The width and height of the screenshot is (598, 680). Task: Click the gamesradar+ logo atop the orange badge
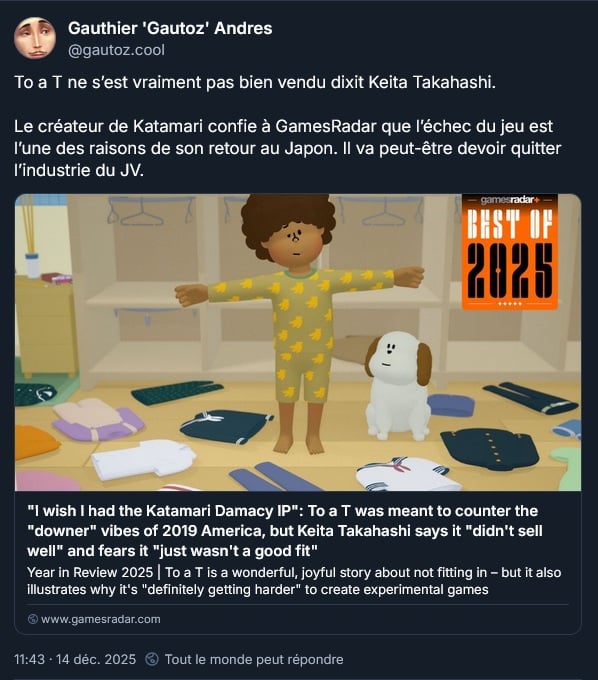coord(510,199)
